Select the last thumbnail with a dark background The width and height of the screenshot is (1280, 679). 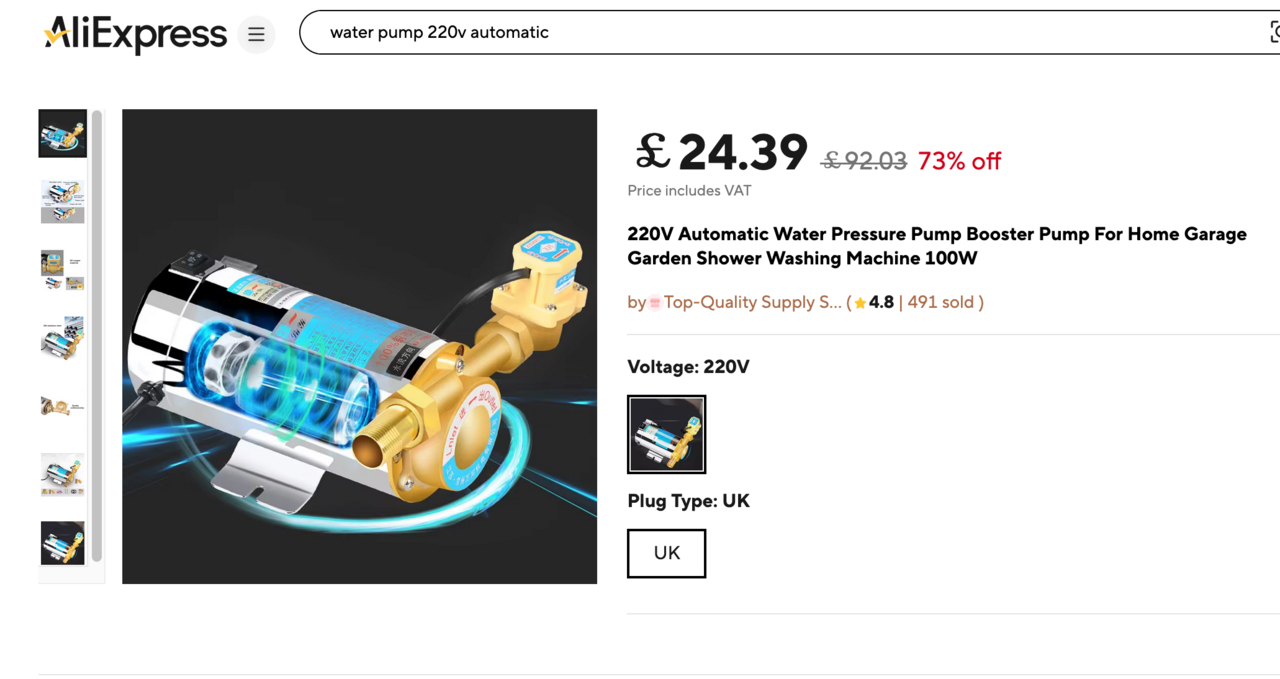pyautogui.click(x=63, y=542)
